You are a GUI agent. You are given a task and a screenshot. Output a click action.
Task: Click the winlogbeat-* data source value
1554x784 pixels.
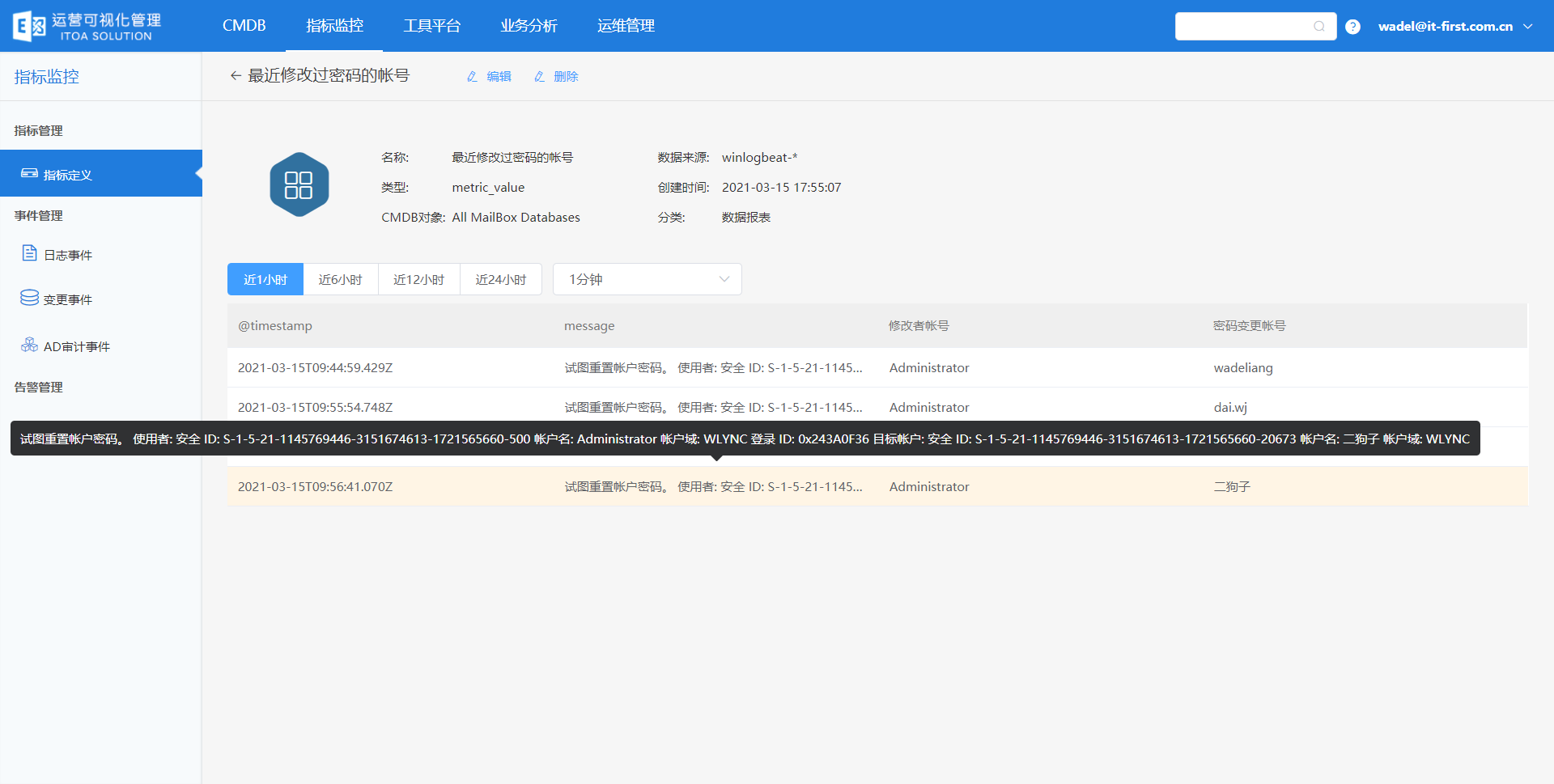pyautogui.click(x=760, y=158)
